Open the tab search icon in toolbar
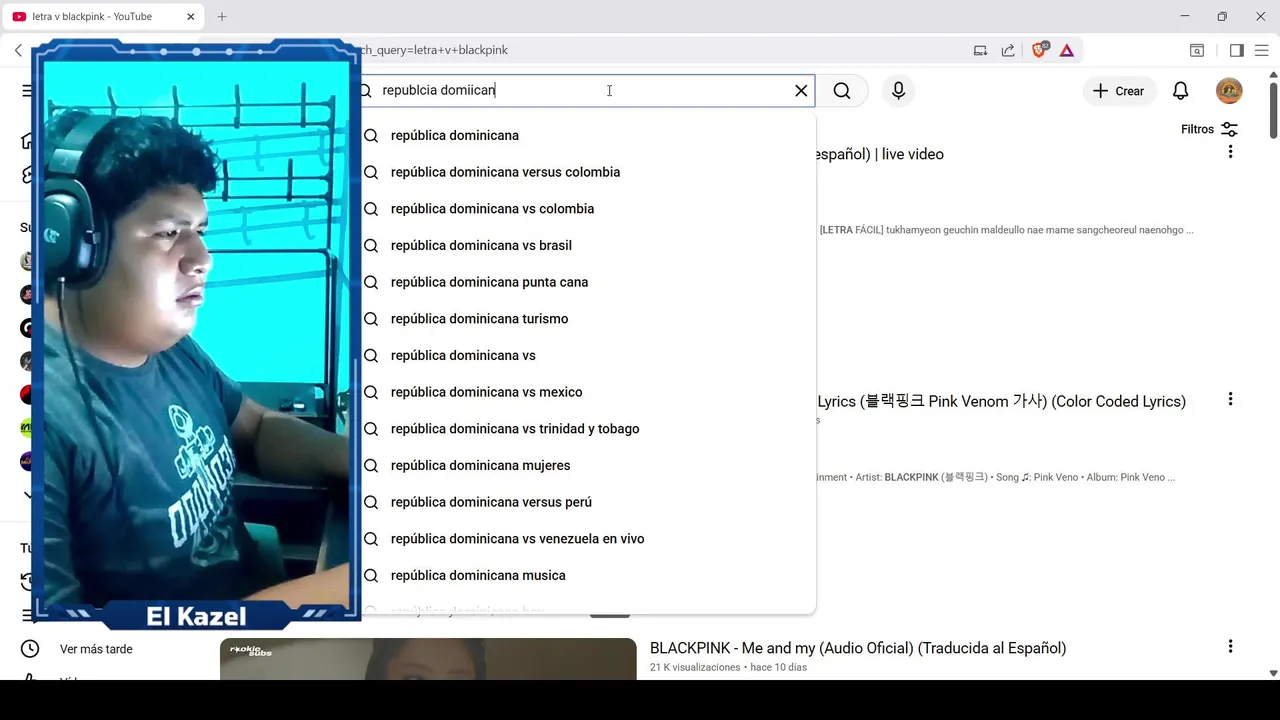 click(1197, 50)
